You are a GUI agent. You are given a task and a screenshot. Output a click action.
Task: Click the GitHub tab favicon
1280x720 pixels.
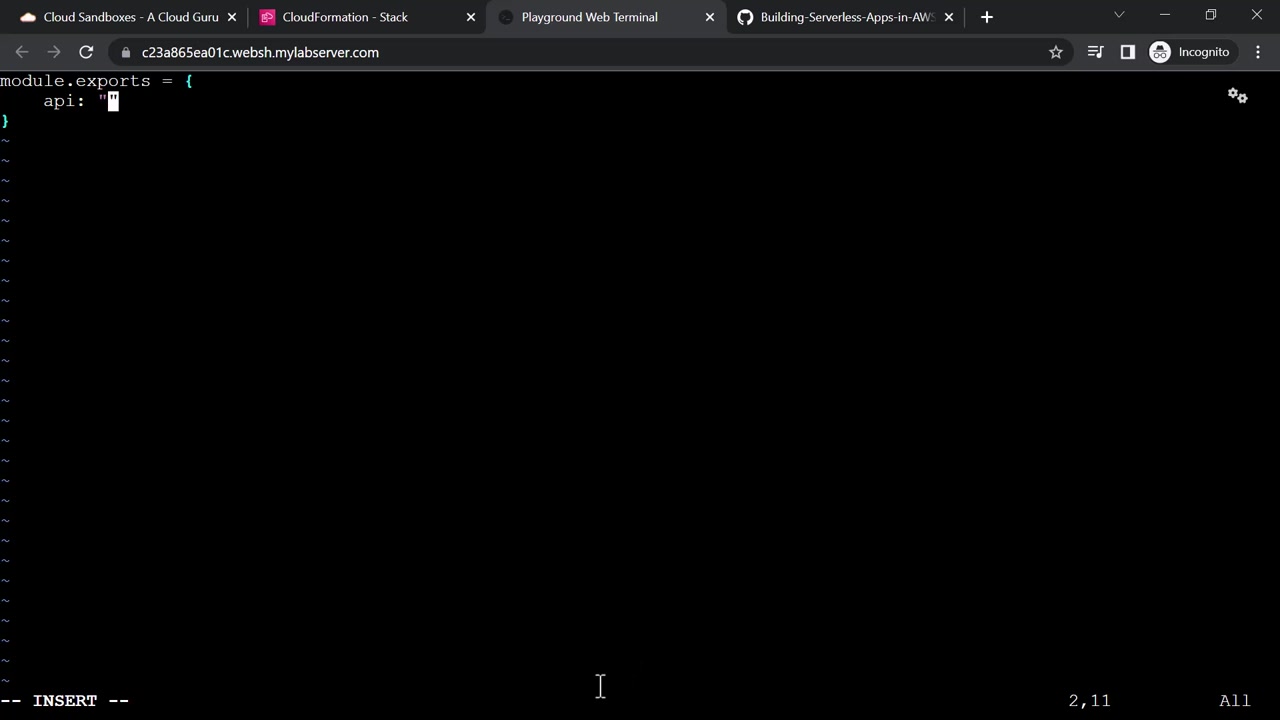745,17
